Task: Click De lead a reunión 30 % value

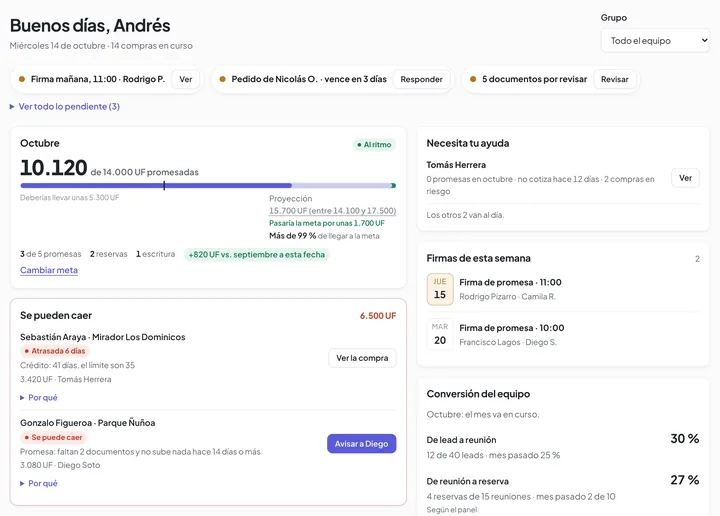Action: tap(685, 438)
